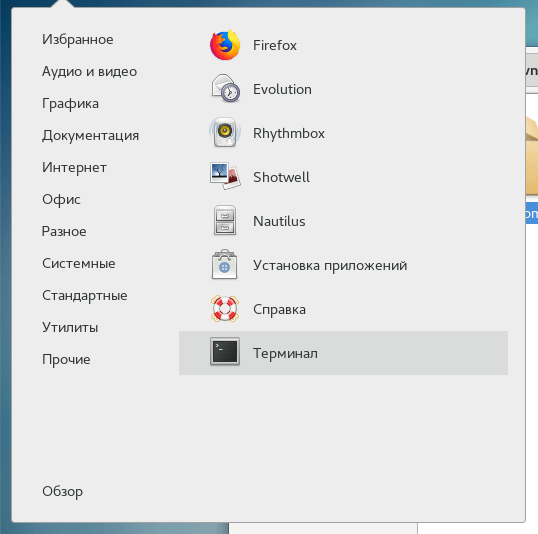The width and height of the screenshot is (538, 534).
Task: Click the Обзор link at bottom
Action: pyautogui.click(x=62, y=491)
